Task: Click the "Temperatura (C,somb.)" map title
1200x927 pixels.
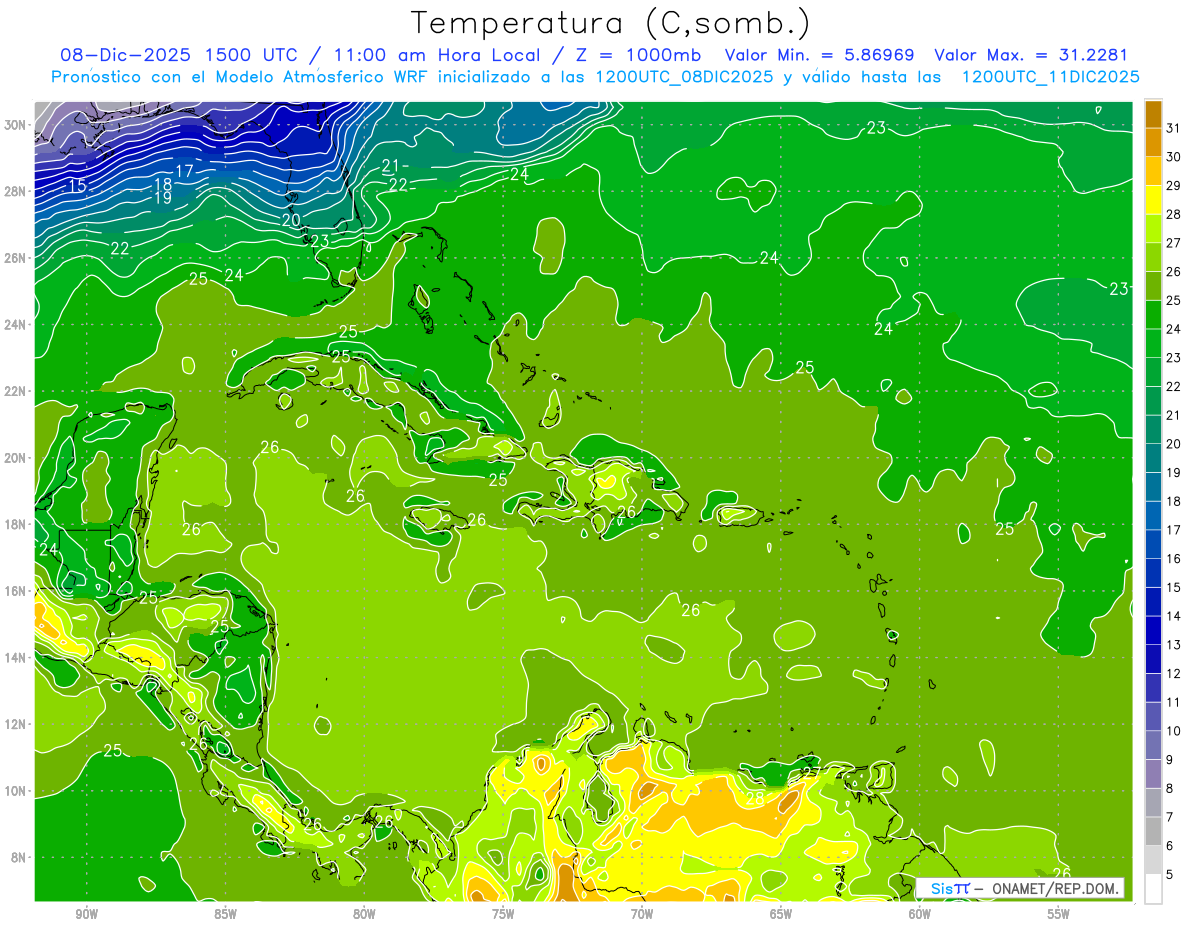Action: (x=611, y=23)
